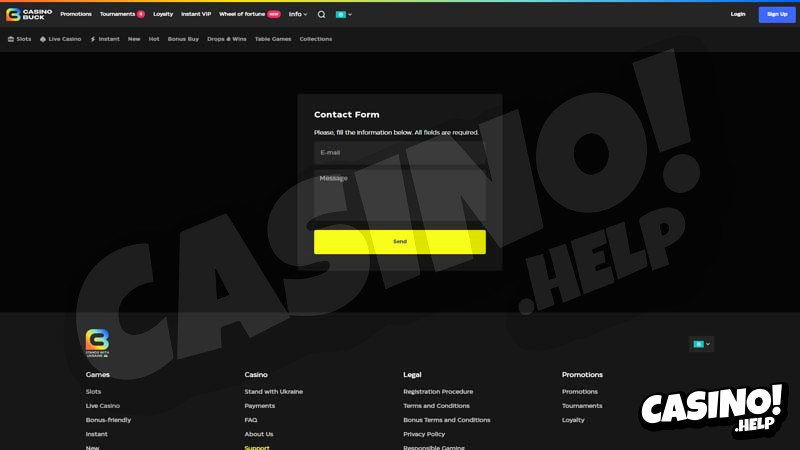This screenshot has width=800, height=450.
Task: Open footer FAQ link
Action: 251,420
